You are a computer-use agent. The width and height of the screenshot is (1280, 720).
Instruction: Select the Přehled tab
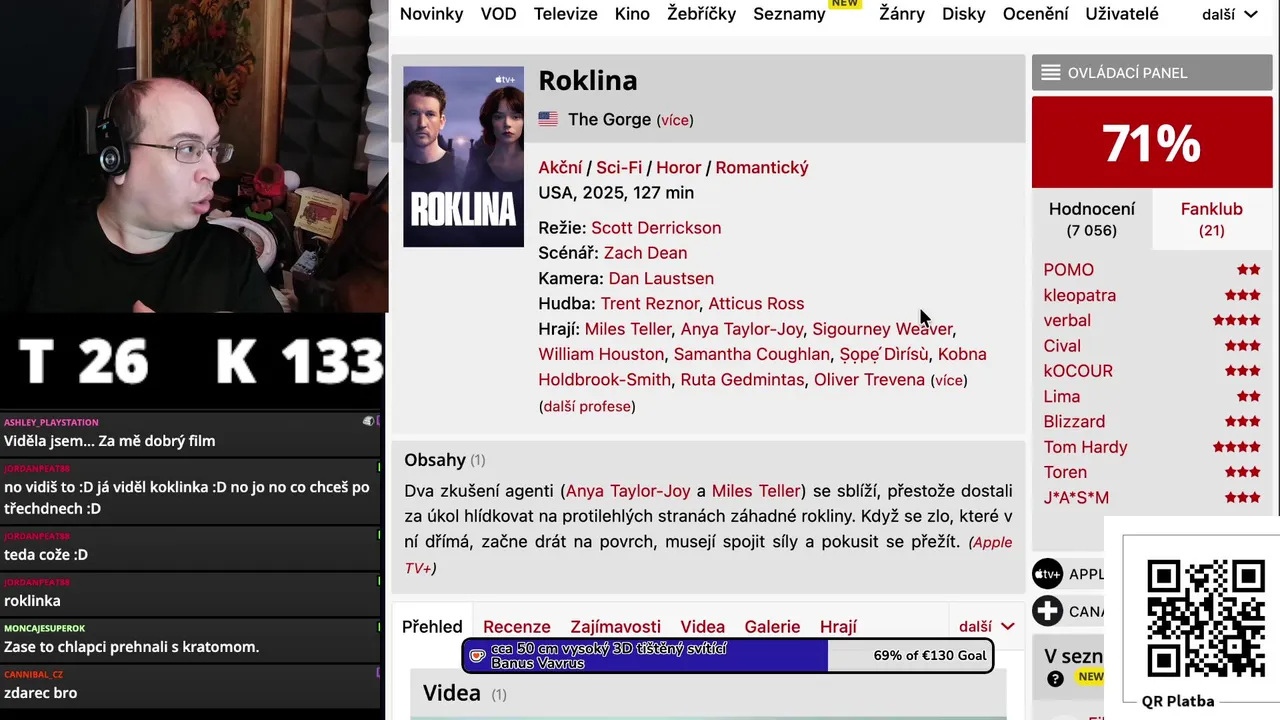432,627
